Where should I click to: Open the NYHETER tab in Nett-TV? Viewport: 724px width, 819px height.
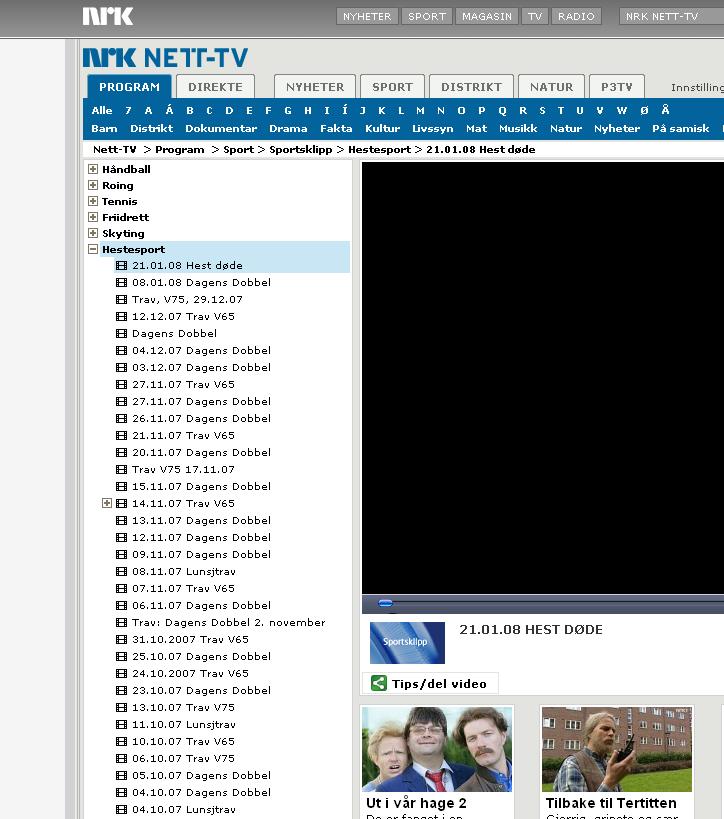[315, 87]
